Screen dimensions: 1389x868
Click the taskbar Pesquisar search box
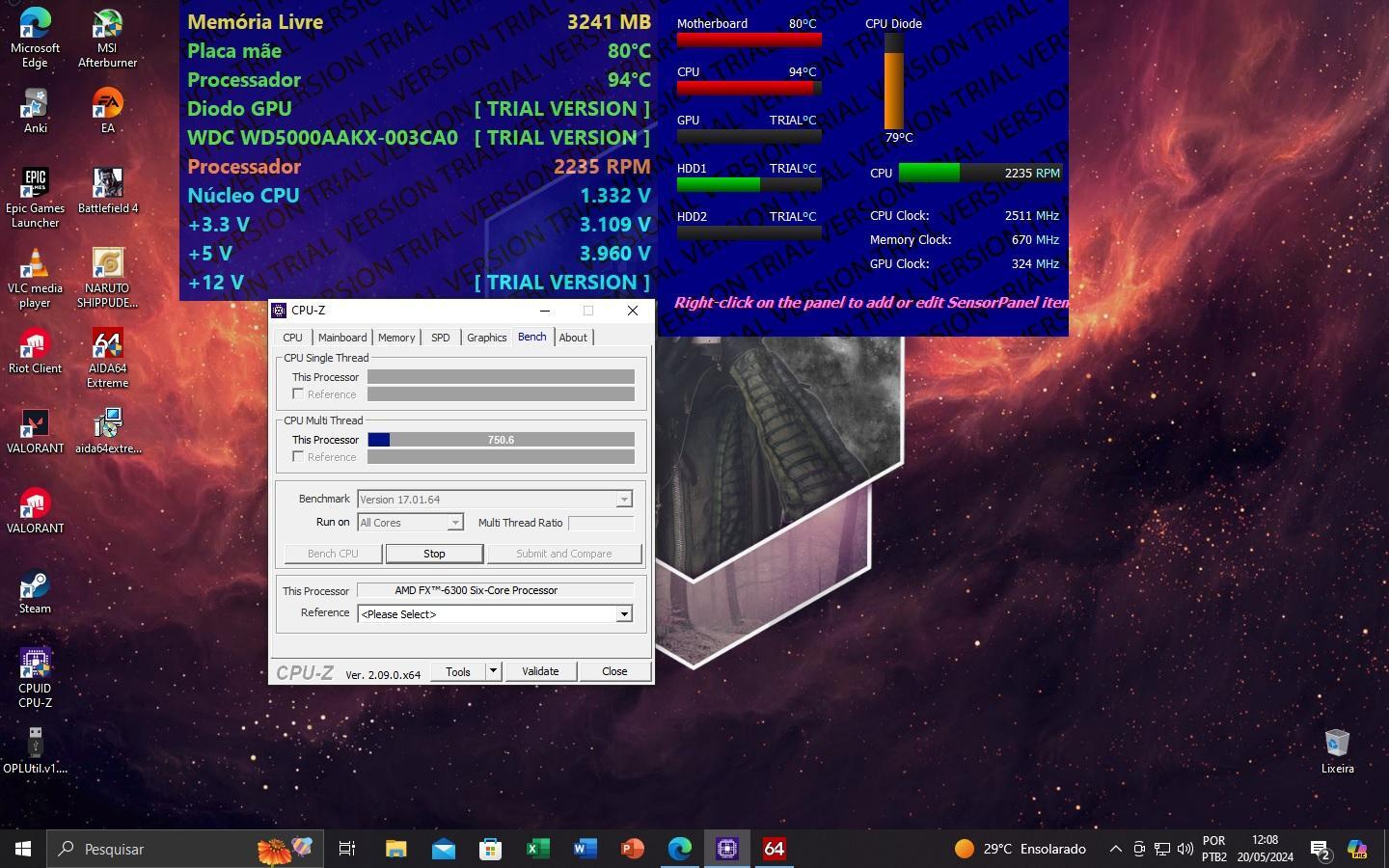[x=183, y=849]
